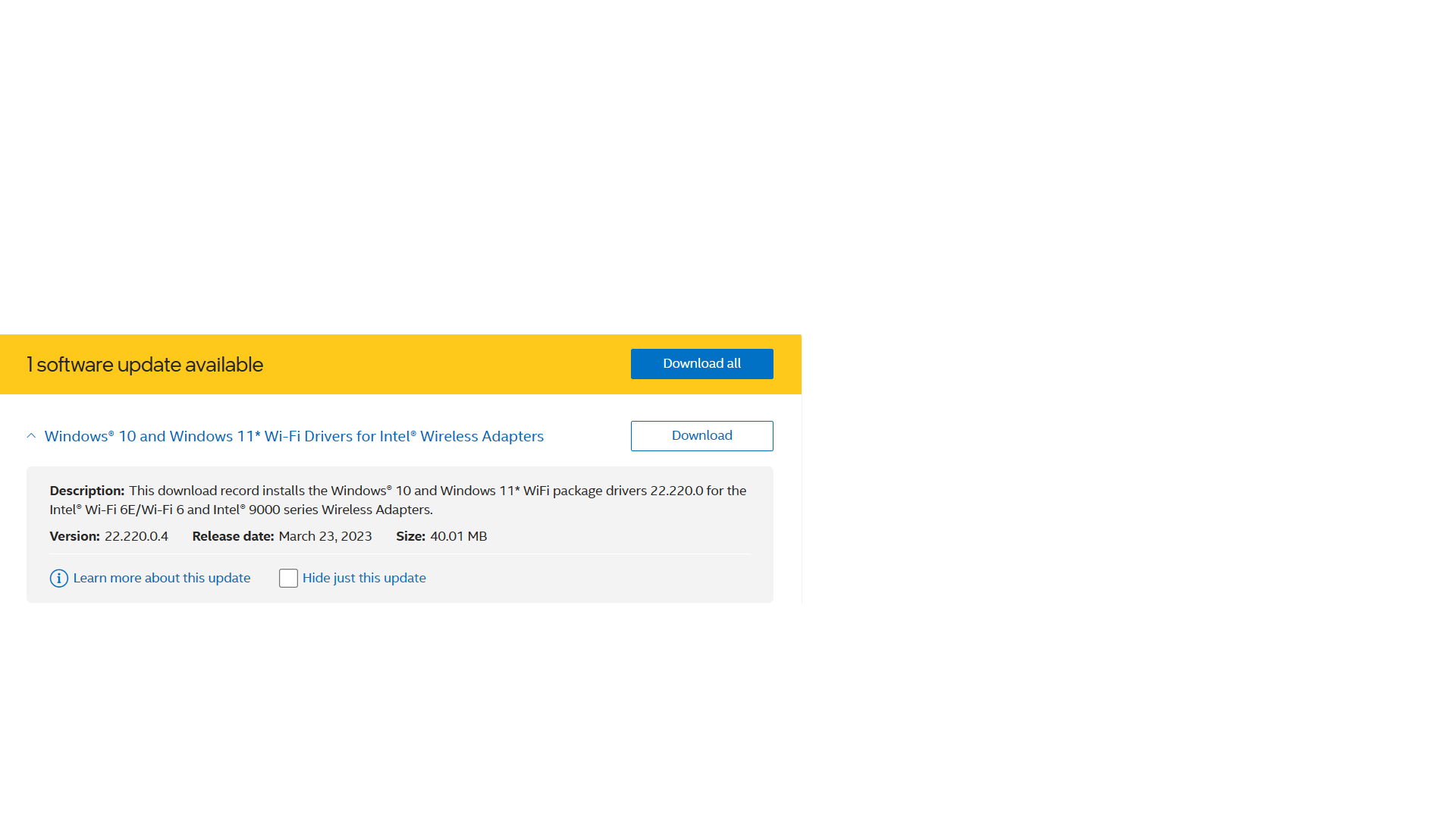Check the Hide just this update checkbox
The height and width of the screenshot is (819, 1456).
pyautogui.click(x=288, y=579)
